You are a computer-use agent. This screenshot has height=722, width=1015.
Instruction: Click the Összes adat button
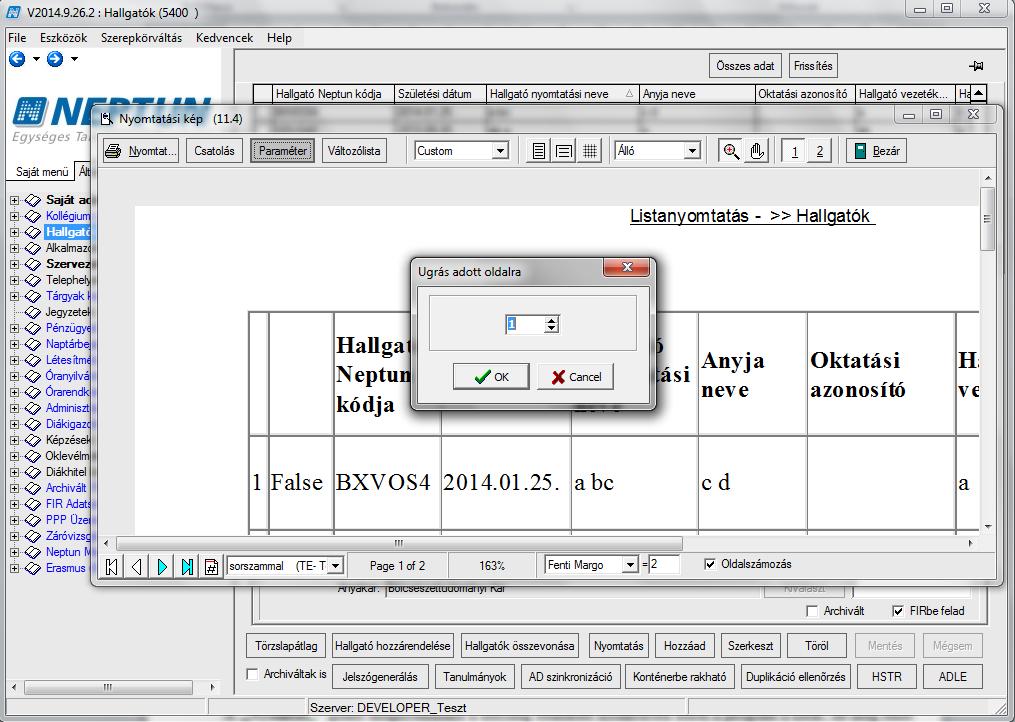[x=745, y=65]
